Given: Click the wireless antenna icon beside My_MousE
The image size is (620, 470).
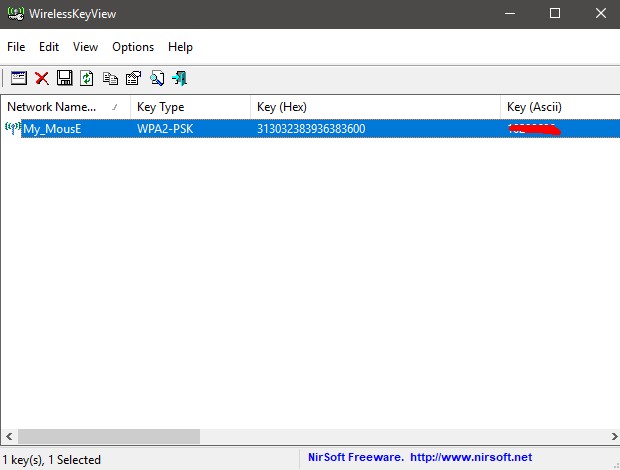Looking at the screenshot, I should pyautogui.click(x=13, y=128).
